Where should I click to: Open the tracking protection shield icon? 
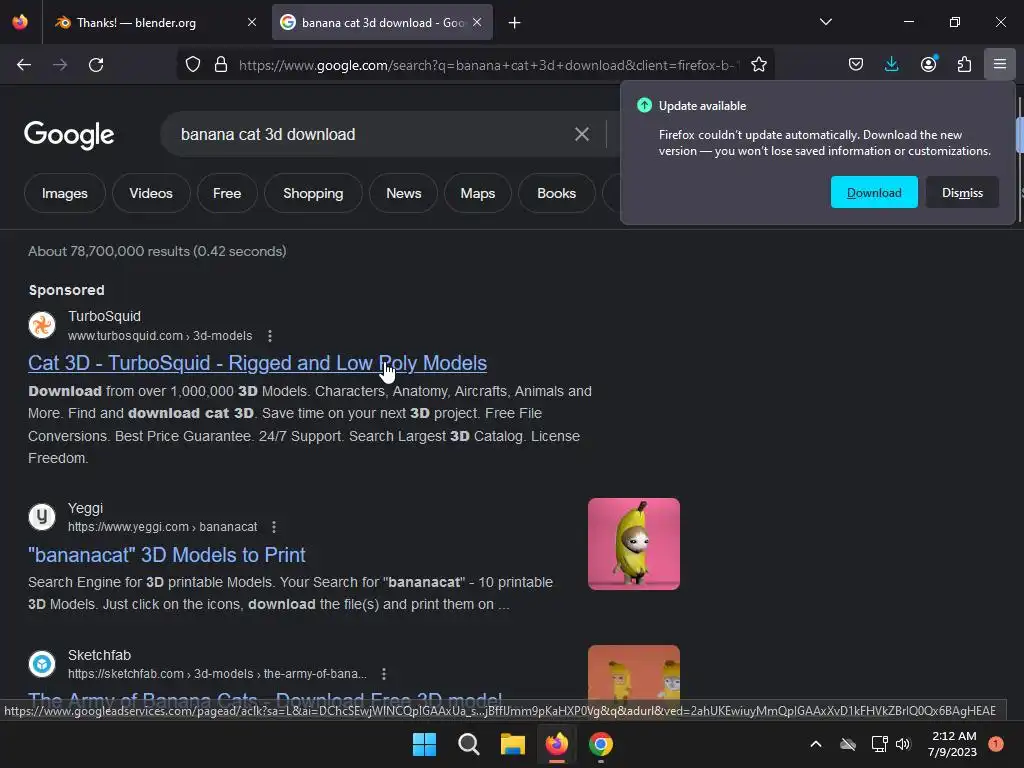coord(193,65)
